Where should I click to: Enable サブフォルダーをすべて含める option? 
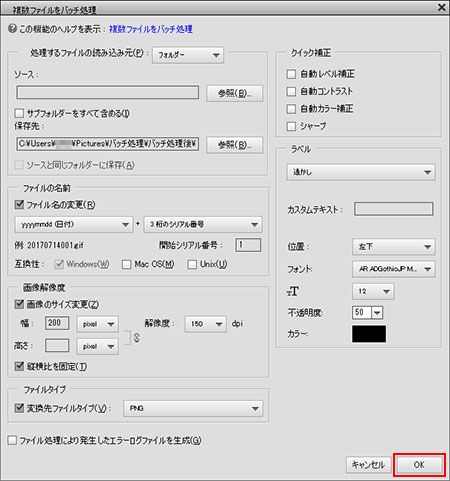pos(19,113)
